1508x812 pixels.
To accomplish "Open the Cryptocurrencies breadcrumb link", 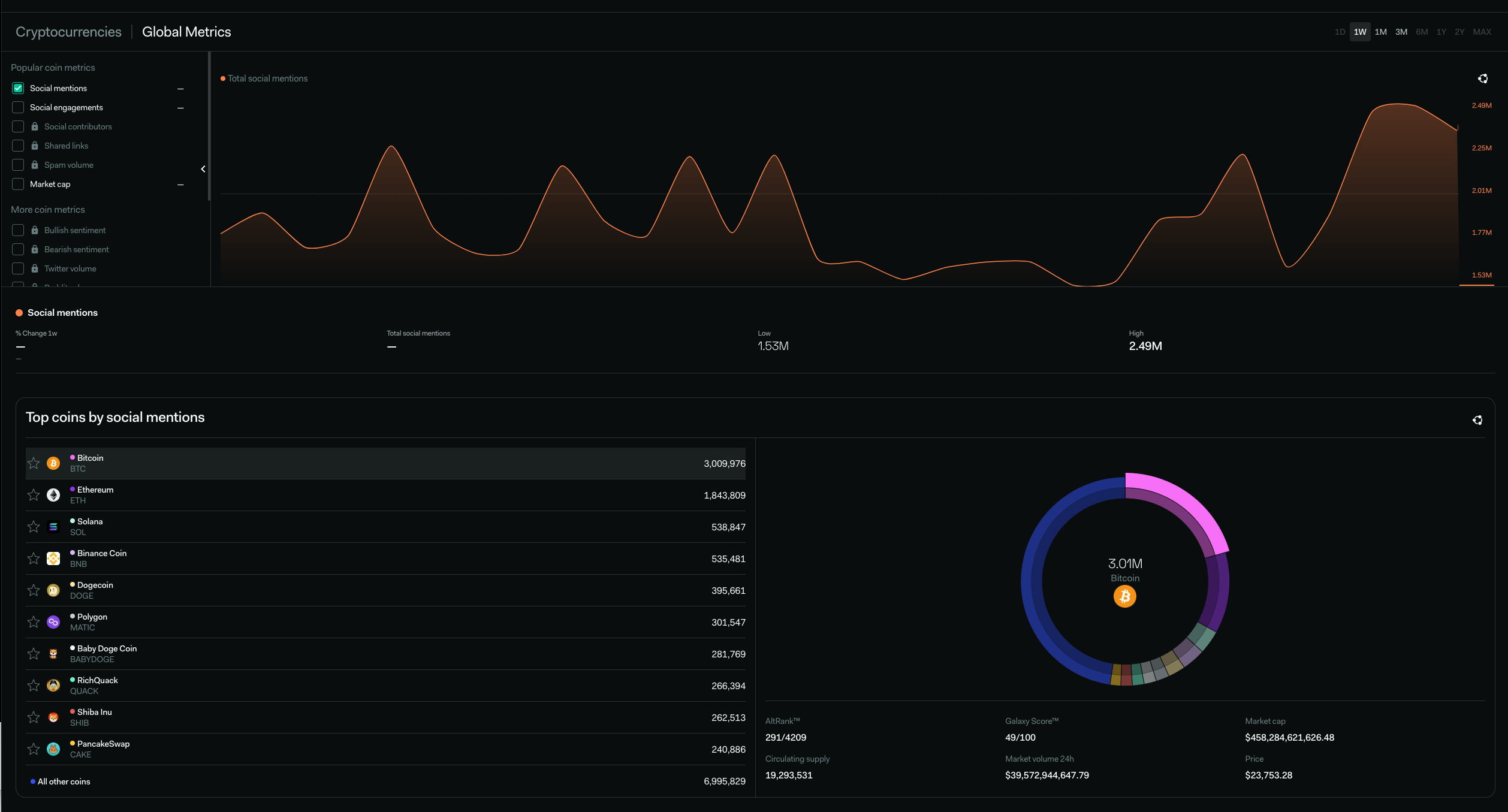I will (68, 32).
